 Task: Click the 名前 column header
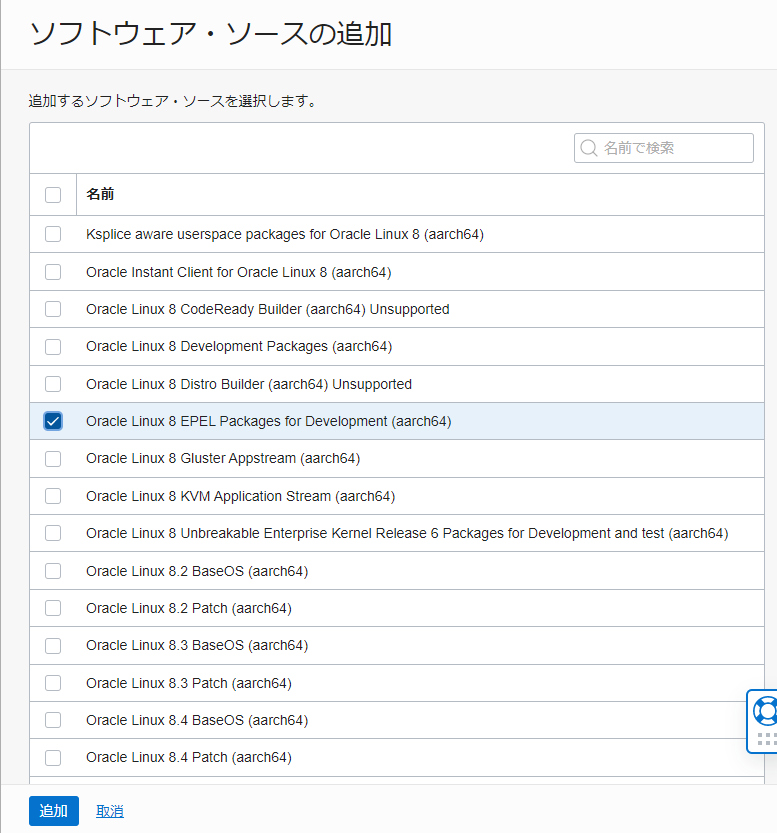tap(100, 194)
